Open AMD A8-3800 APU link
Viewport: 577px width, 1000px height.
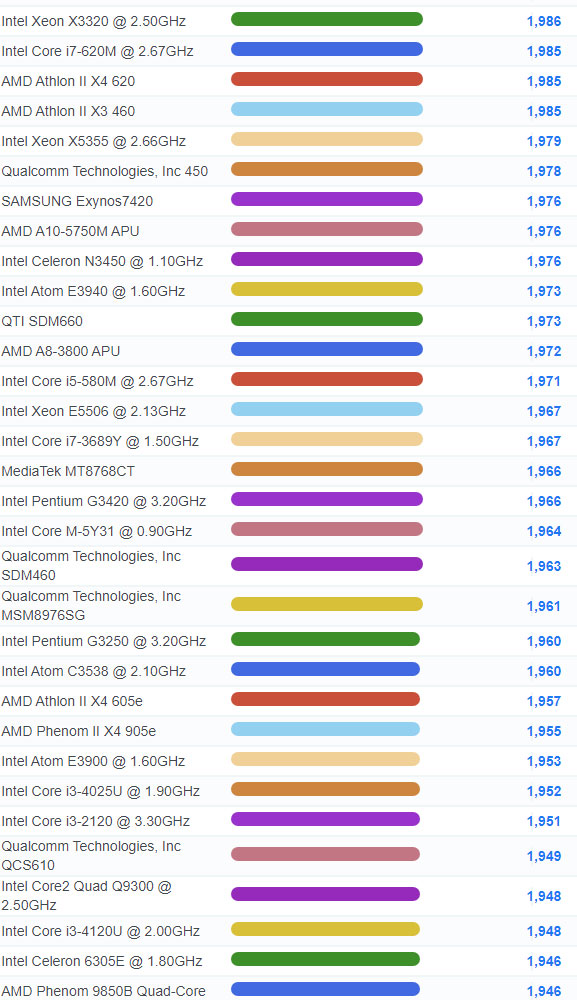pyautogui.click(x=61, y=351)
